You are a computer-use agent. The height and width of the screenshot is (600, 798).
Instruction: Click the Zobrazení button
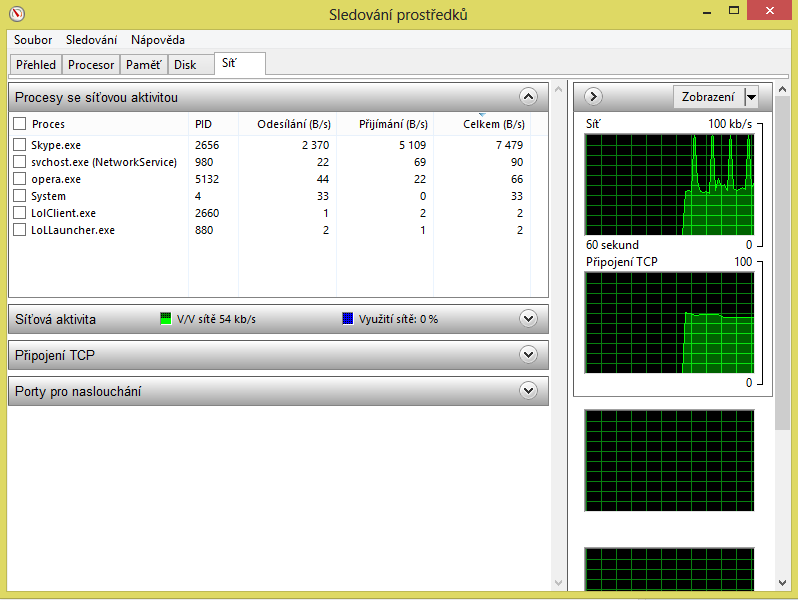[x=708, y=97]
